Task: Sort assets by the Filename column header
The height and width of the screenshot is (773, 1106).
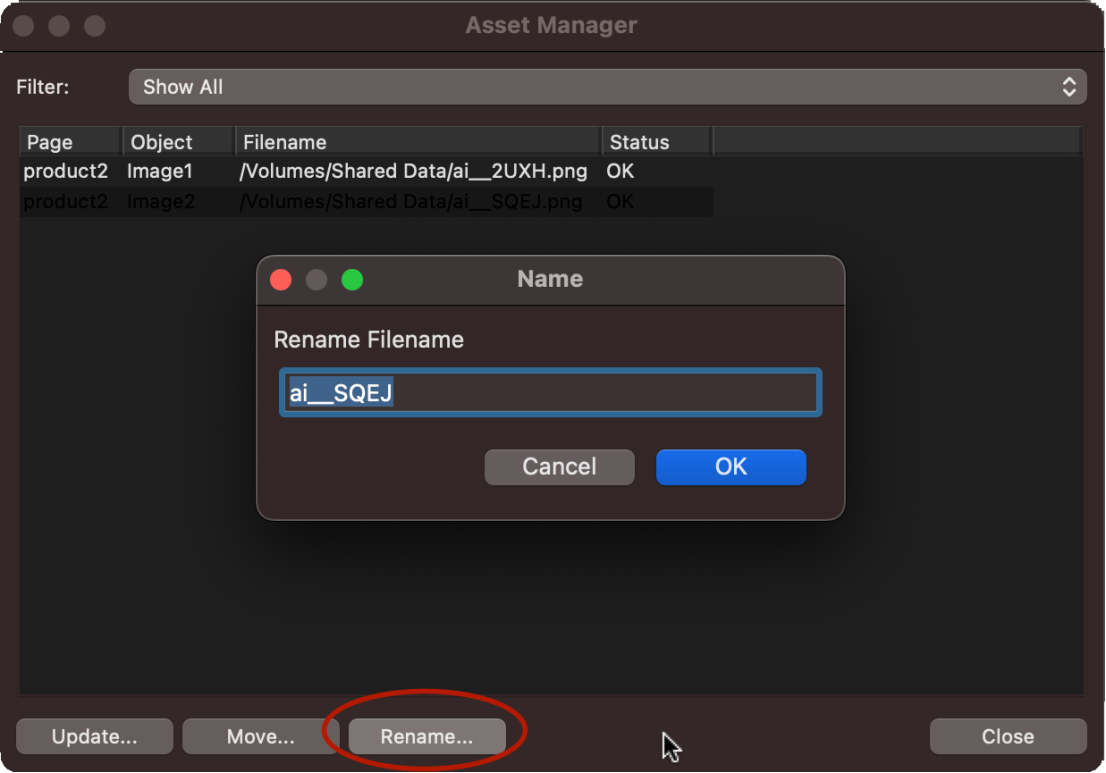Action: pos(417,142)
